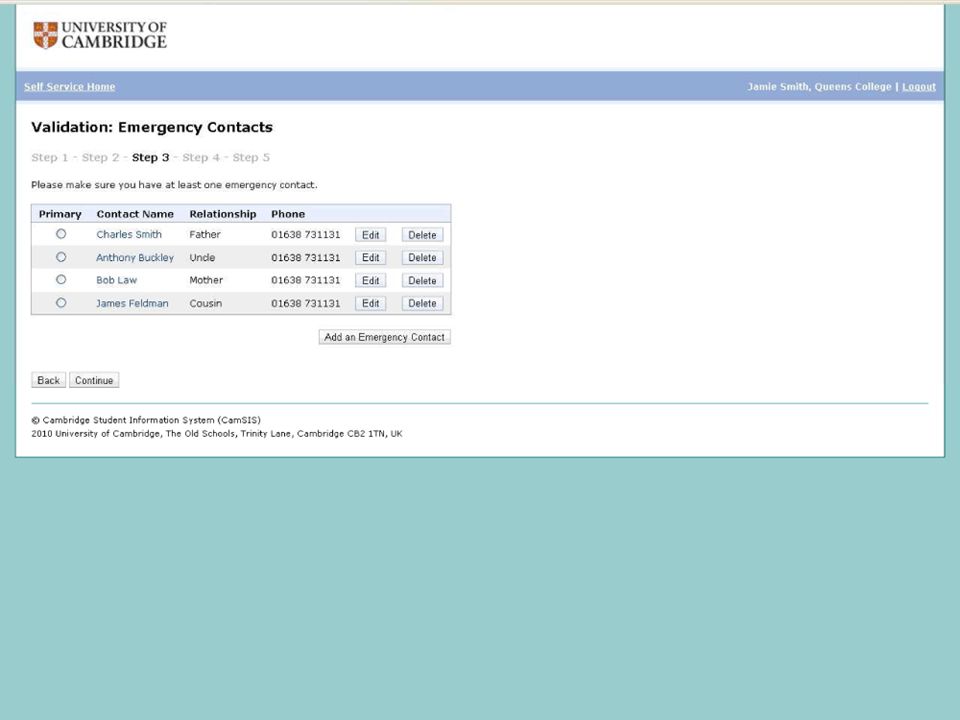The height and width of the screenshot is (720, 960).
Task: Click the Phone column header
Action: 288,214
